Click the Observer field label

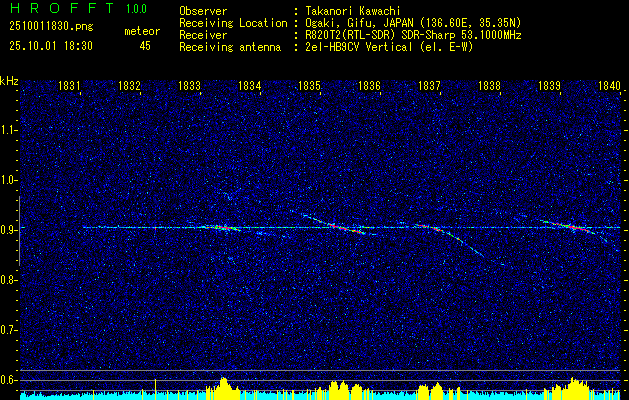pyautogui.click(x=203, y=11)
